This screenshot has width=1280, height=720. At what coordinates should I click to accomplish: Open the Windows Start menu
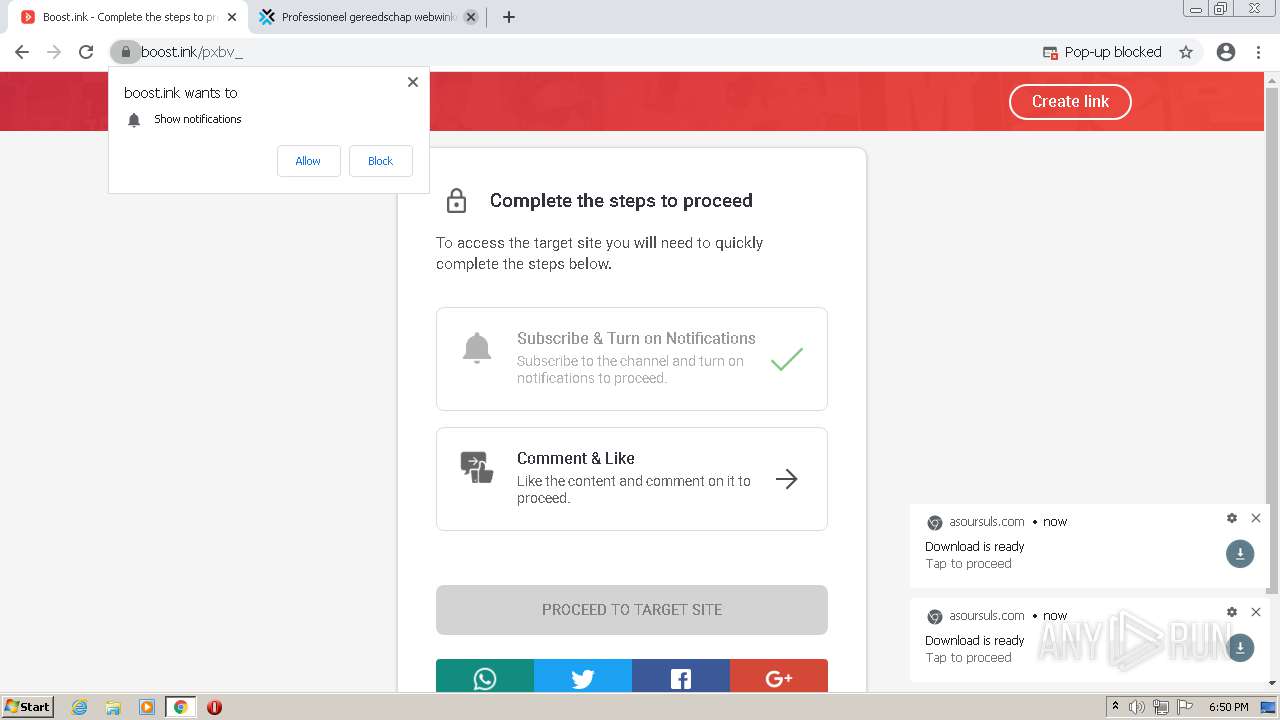pos(27,707)
